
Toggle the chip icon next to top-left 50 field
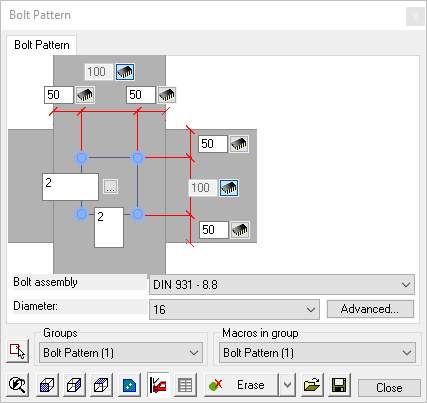pos(85,95)
